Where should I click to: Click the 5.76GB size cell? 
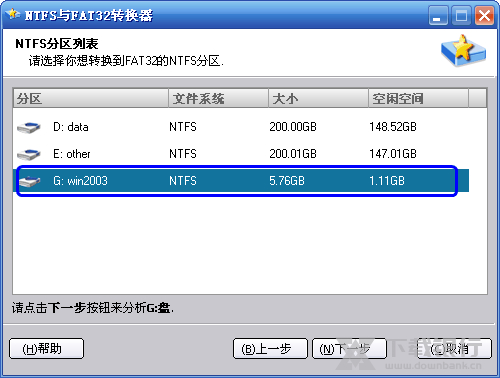coord(287,181)
